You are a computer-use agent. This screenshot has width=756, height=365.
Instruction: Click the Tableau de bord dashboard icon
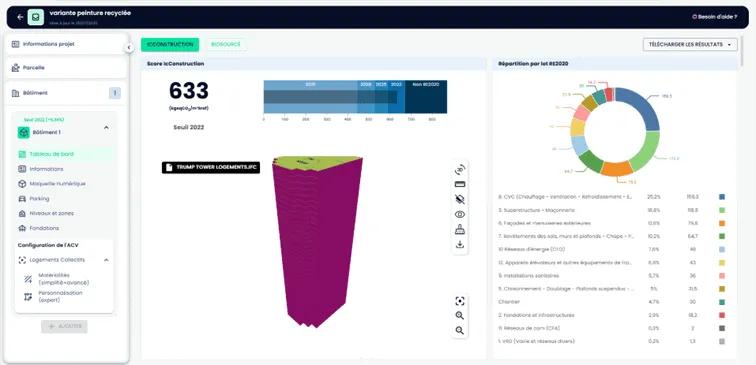click(x=22, y=154)
